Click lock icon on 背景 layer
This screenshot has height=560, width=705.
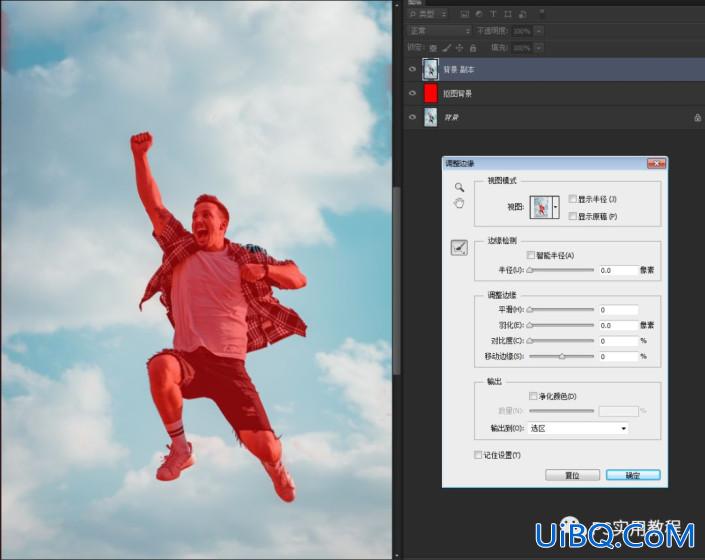(x=697, y=118)
